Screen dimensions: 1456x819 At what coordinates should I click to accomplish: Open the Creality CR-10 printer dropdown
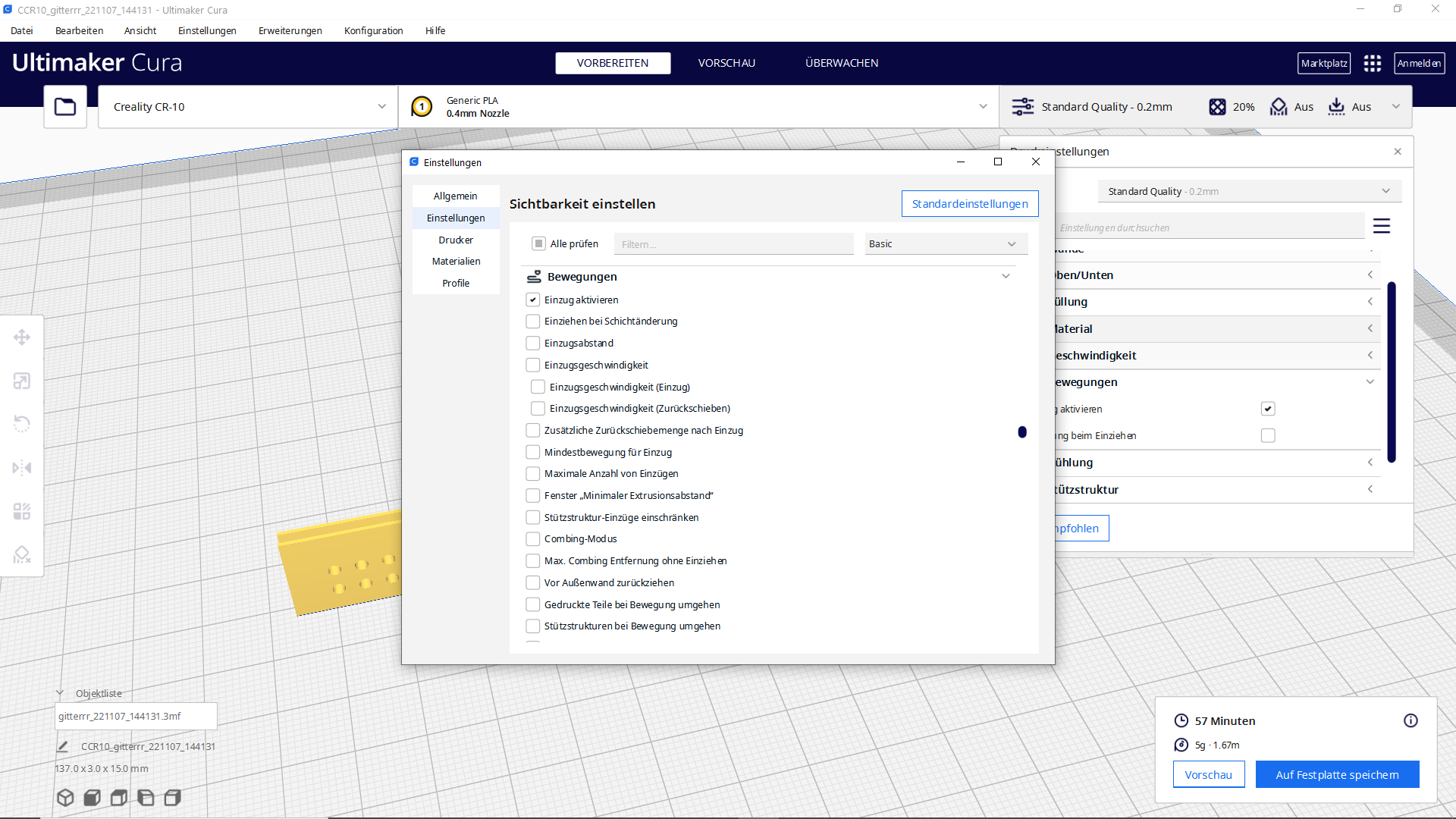[x=248, y=107]
